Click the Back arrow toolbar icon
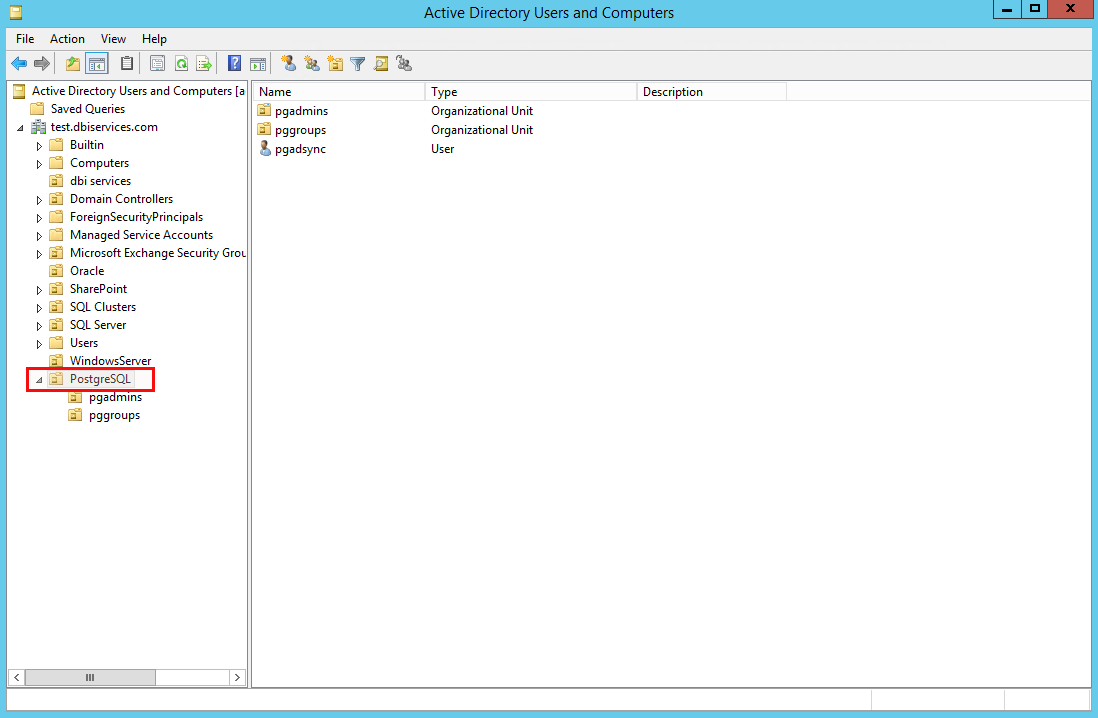 [19, 64]
